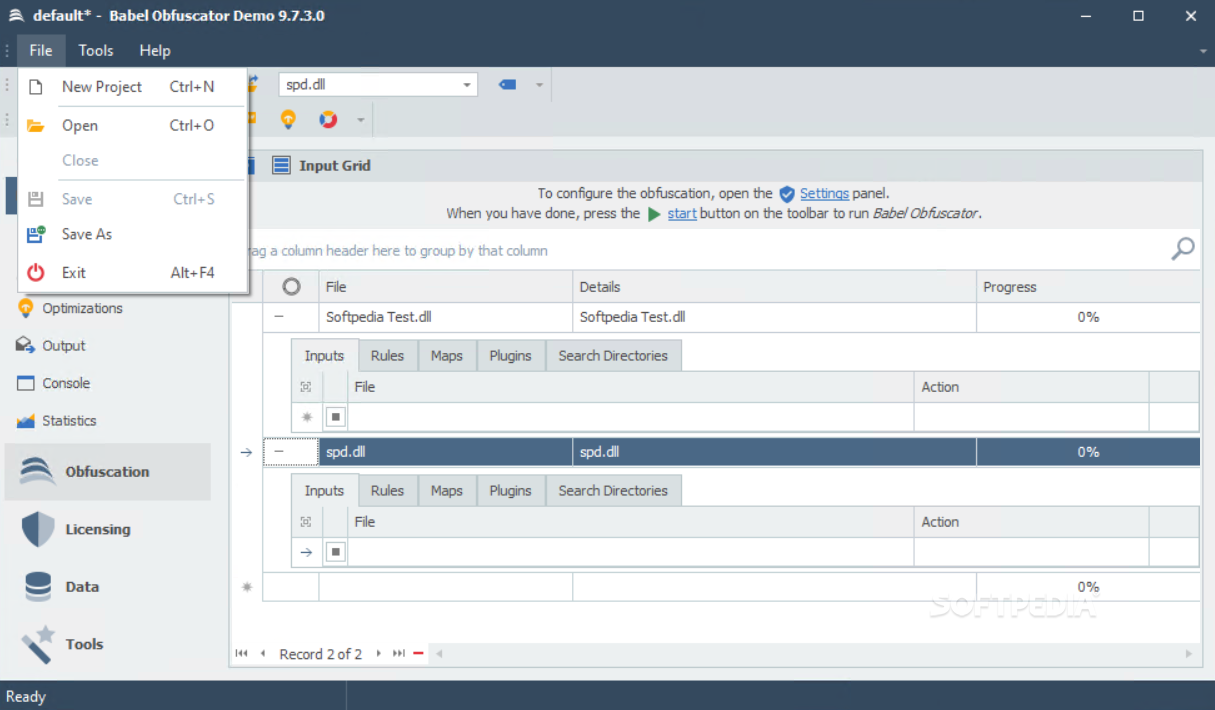Screen dimensions: 1215x710
Task: Go to previous record in navigator
Action: pos(263,654)
